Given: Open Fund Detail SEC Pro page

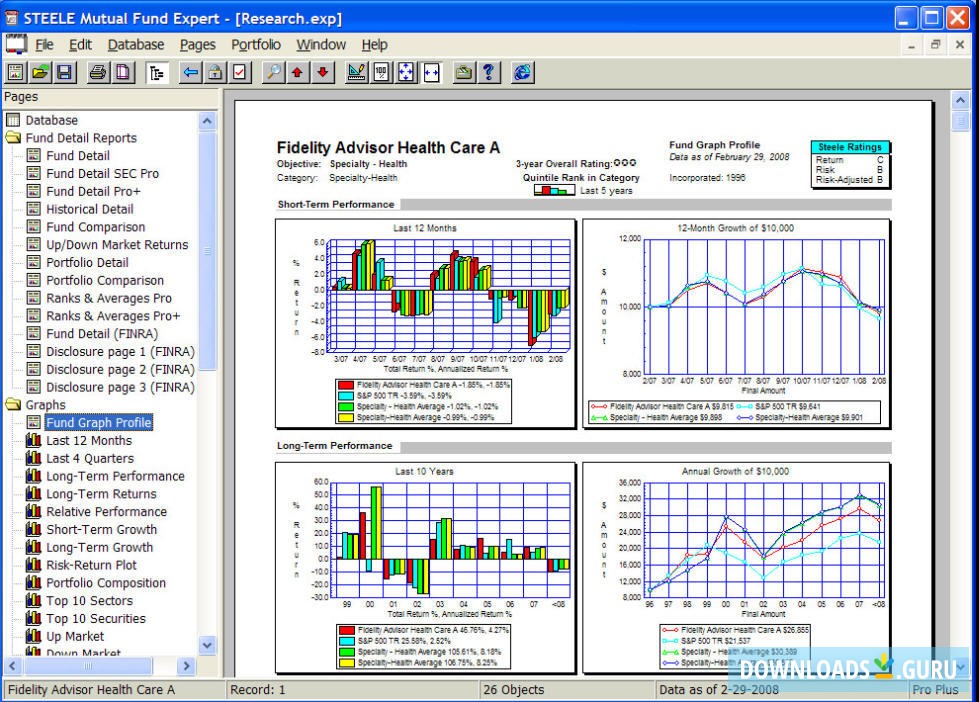Looking at the screenshot, I should pyautogui.click(x=102, y=174).
